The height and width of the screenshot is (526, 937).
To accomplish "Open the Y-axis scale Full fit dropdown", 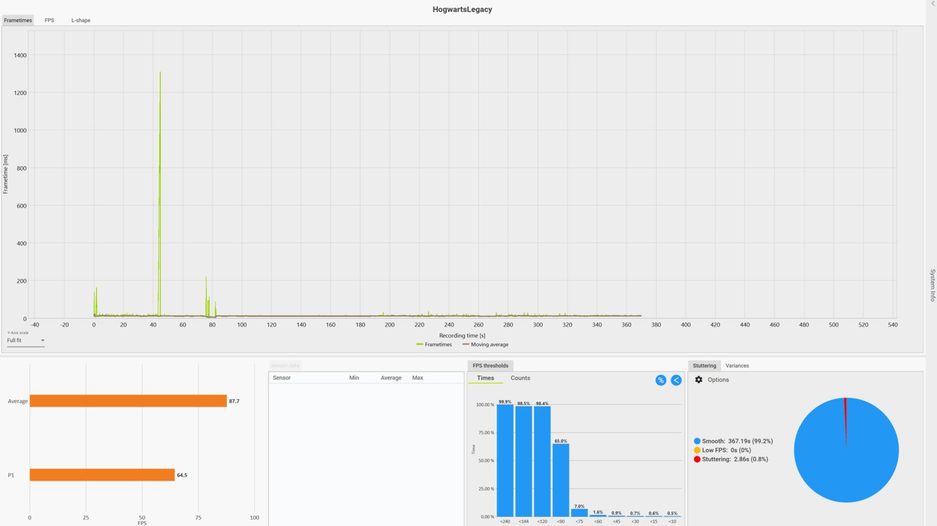I will click(26, 341).
